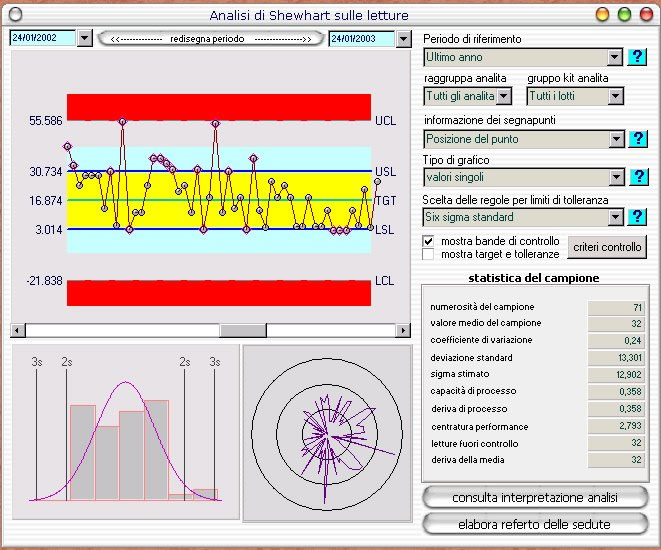Expand the Tutti gli analita dropdown
This screenshot has height=550, width=661.
pyautogui.click(x=504, y=97)
